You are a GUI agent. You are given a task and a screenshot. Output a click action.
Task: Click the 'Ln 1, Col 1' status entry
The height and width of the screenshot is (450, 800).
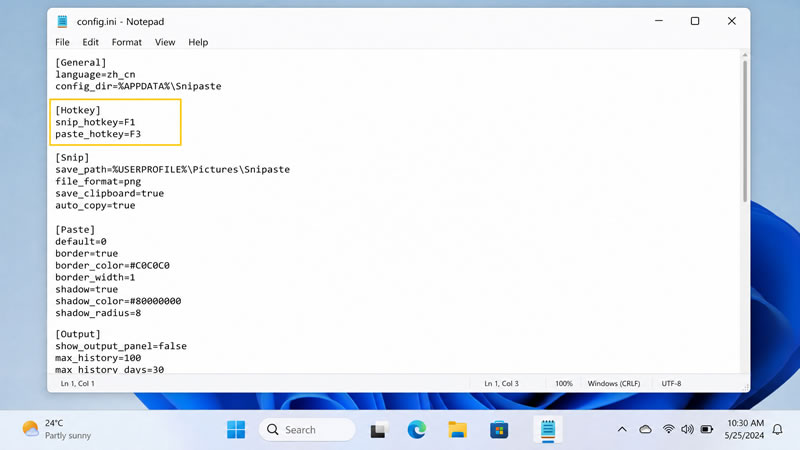[78, 384]
